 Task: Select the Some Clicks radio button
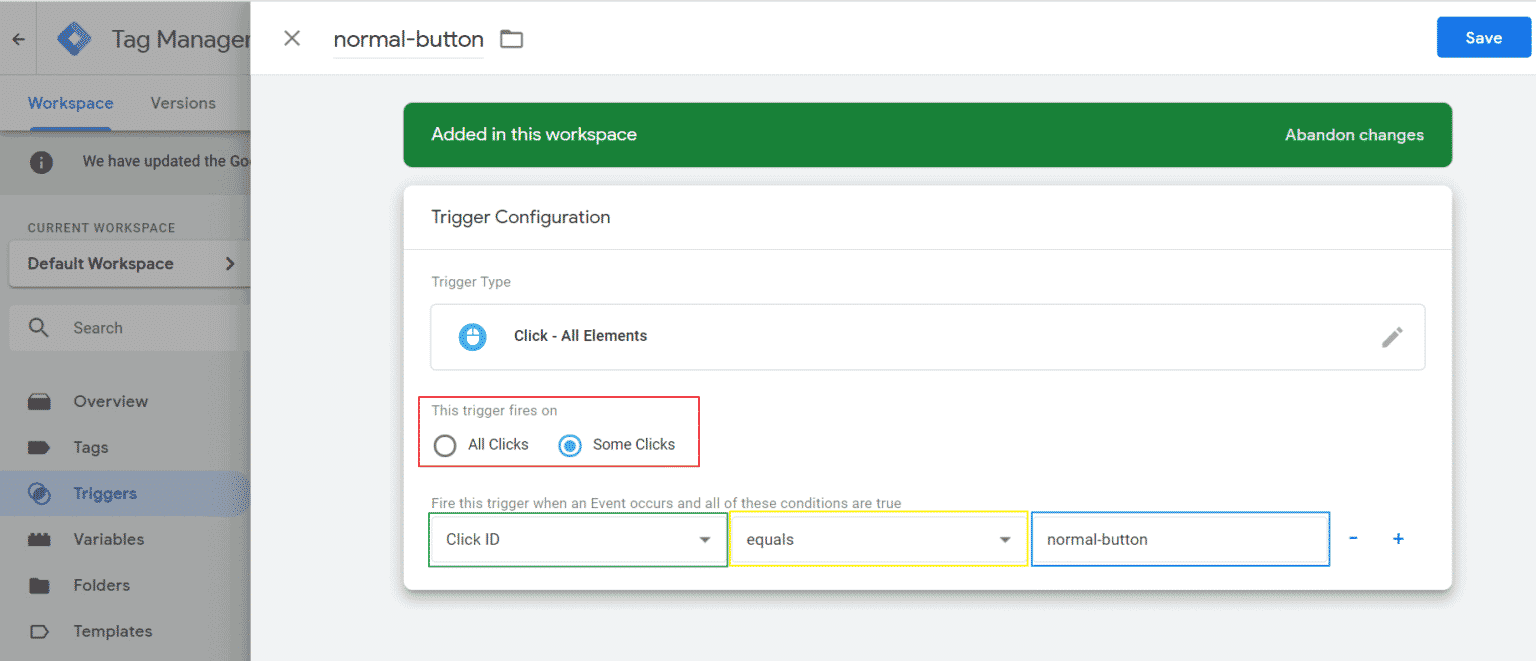coord(569,445)
